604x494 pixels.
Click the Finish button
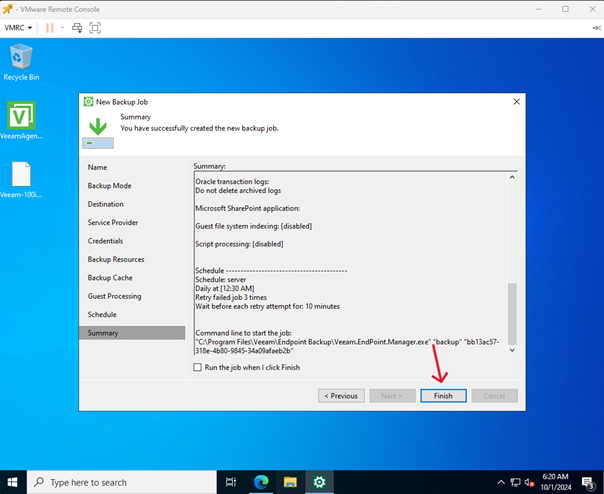coord(443,395)
